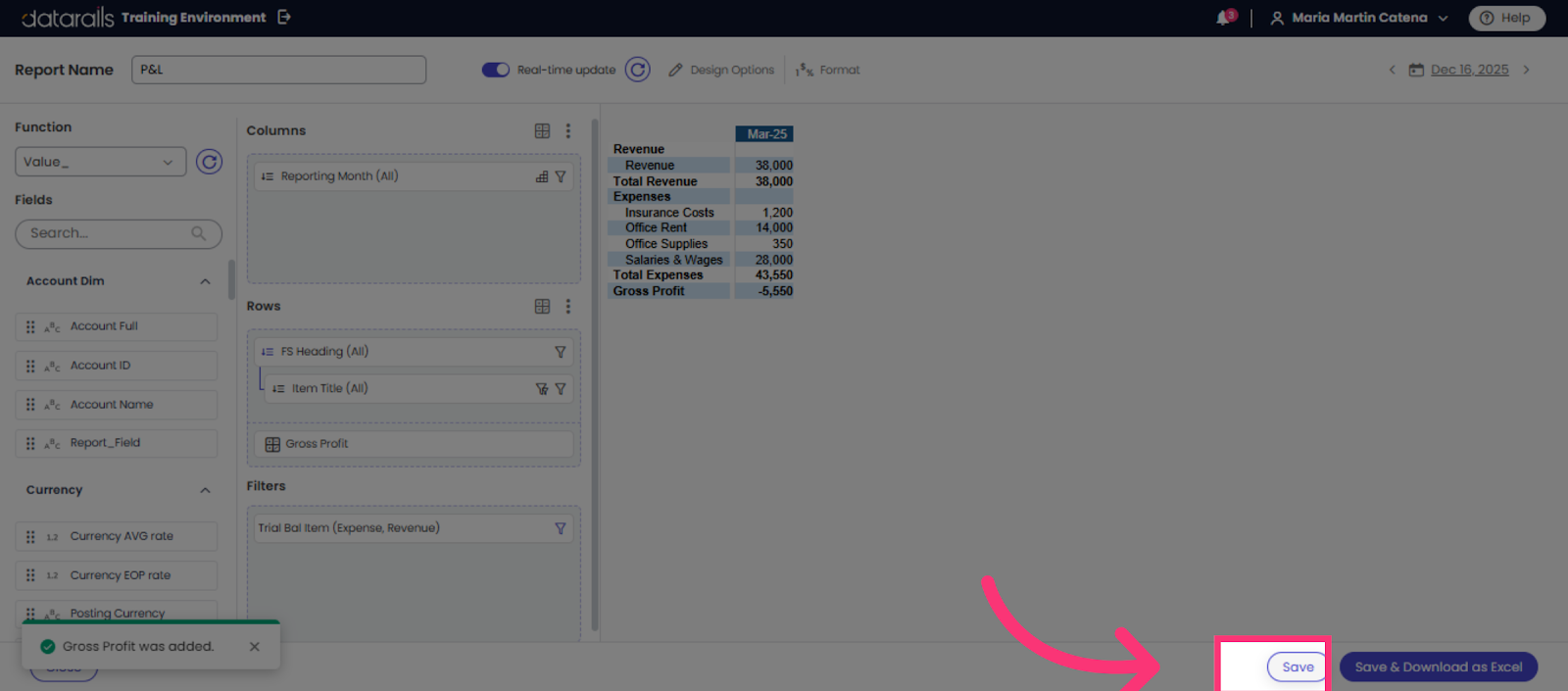The height and width of the screenshot is (691, 1568).
Task: Open the Format menu
Action: click(x=828, y=70)
